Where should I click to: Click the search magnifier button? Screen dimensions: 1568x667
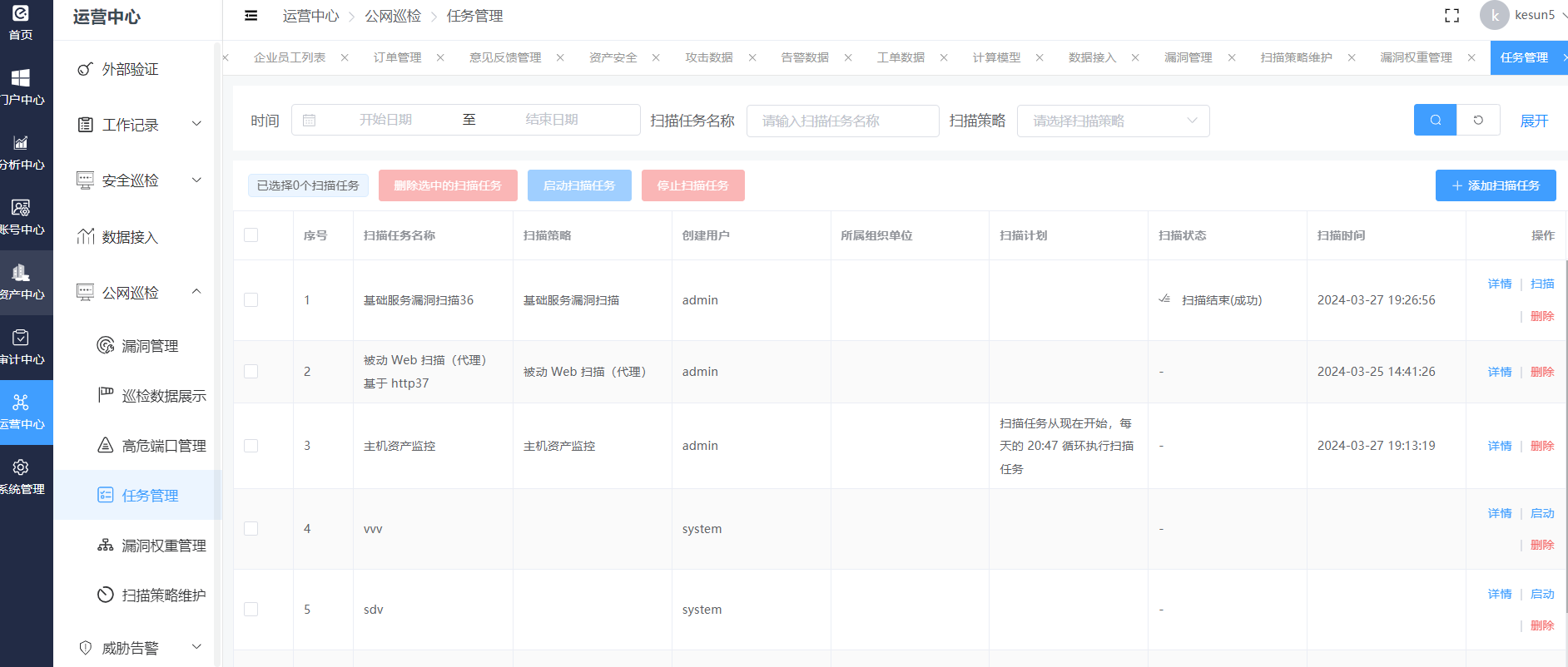[1436, 120]
